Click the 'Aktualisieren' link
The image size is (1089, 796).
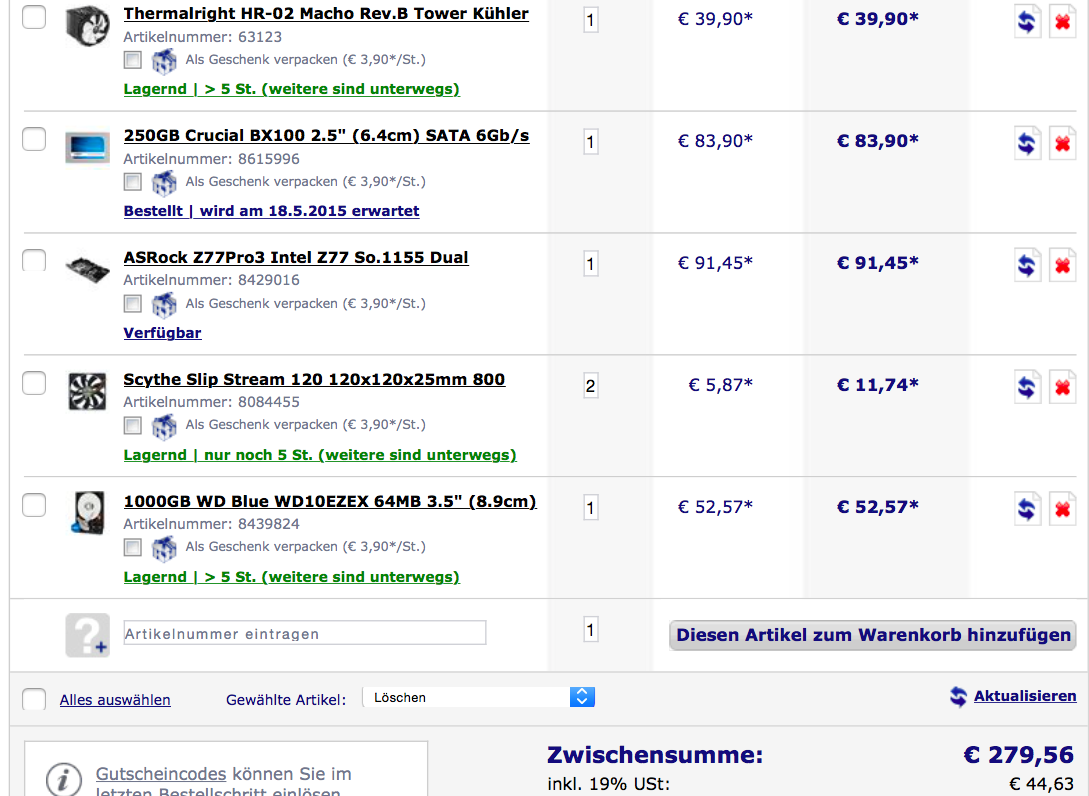pos(1024,696)
